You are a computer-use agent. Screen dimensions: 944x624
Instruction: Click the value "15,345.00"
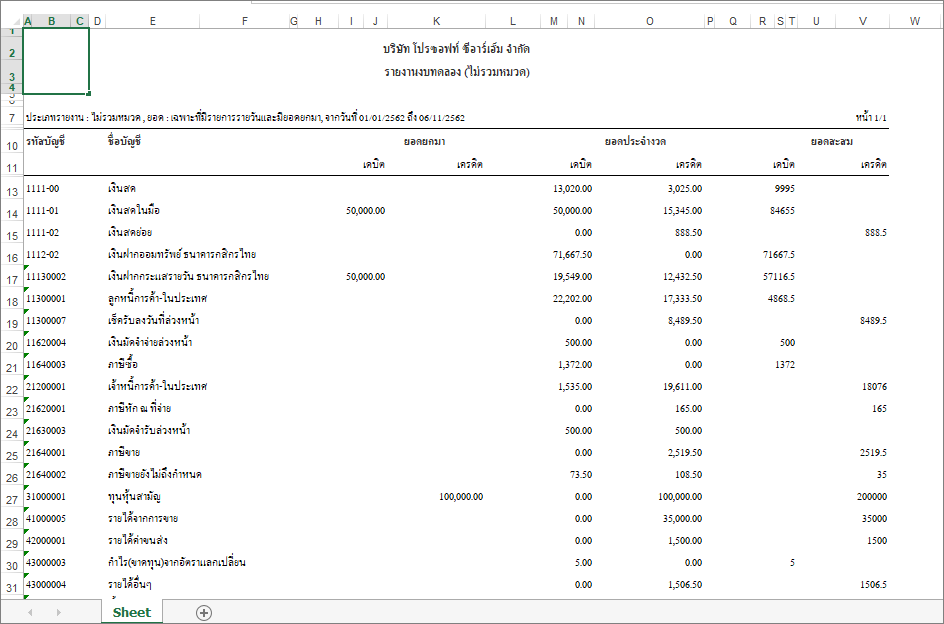pos(682,211)
